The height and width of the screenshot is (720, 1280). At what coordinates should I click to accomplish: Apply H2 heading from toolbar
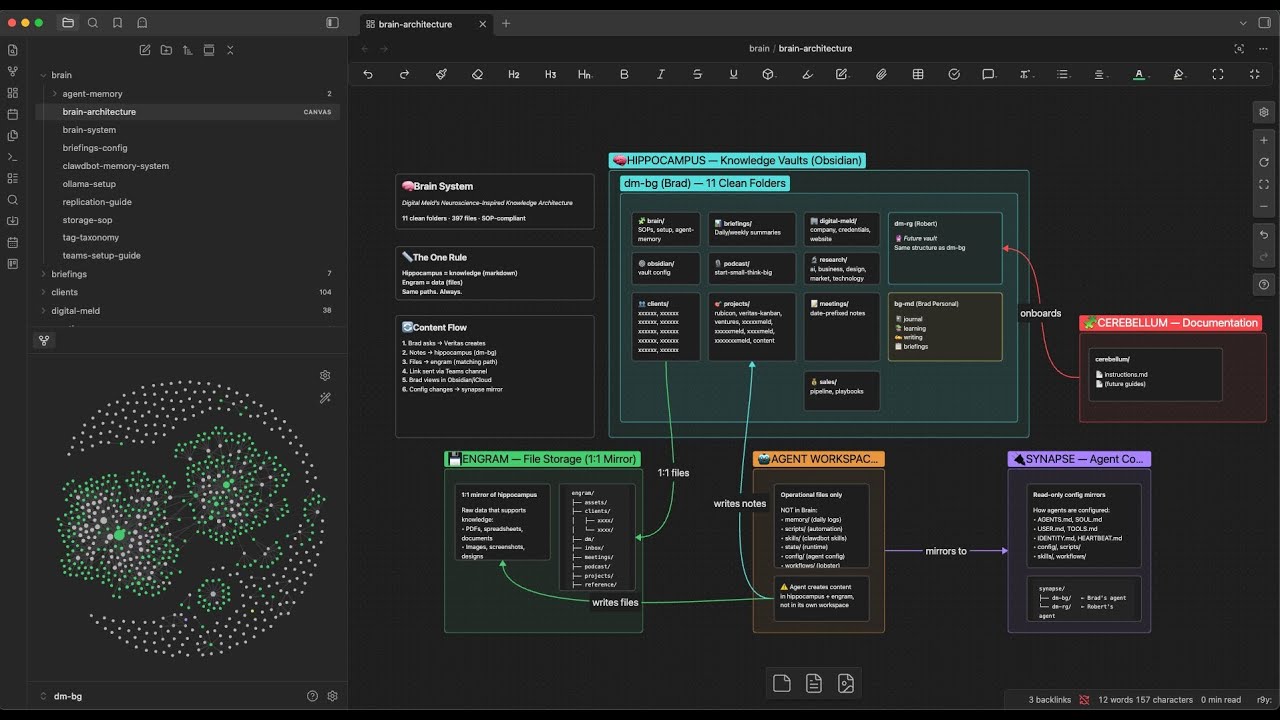514,74
